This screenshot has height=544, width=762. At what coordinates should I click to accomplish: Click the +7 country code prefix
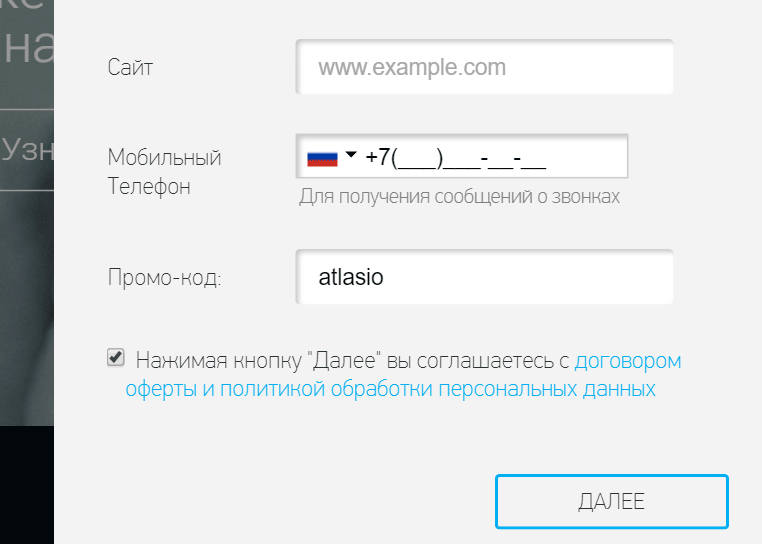click(x=378, y=157)
